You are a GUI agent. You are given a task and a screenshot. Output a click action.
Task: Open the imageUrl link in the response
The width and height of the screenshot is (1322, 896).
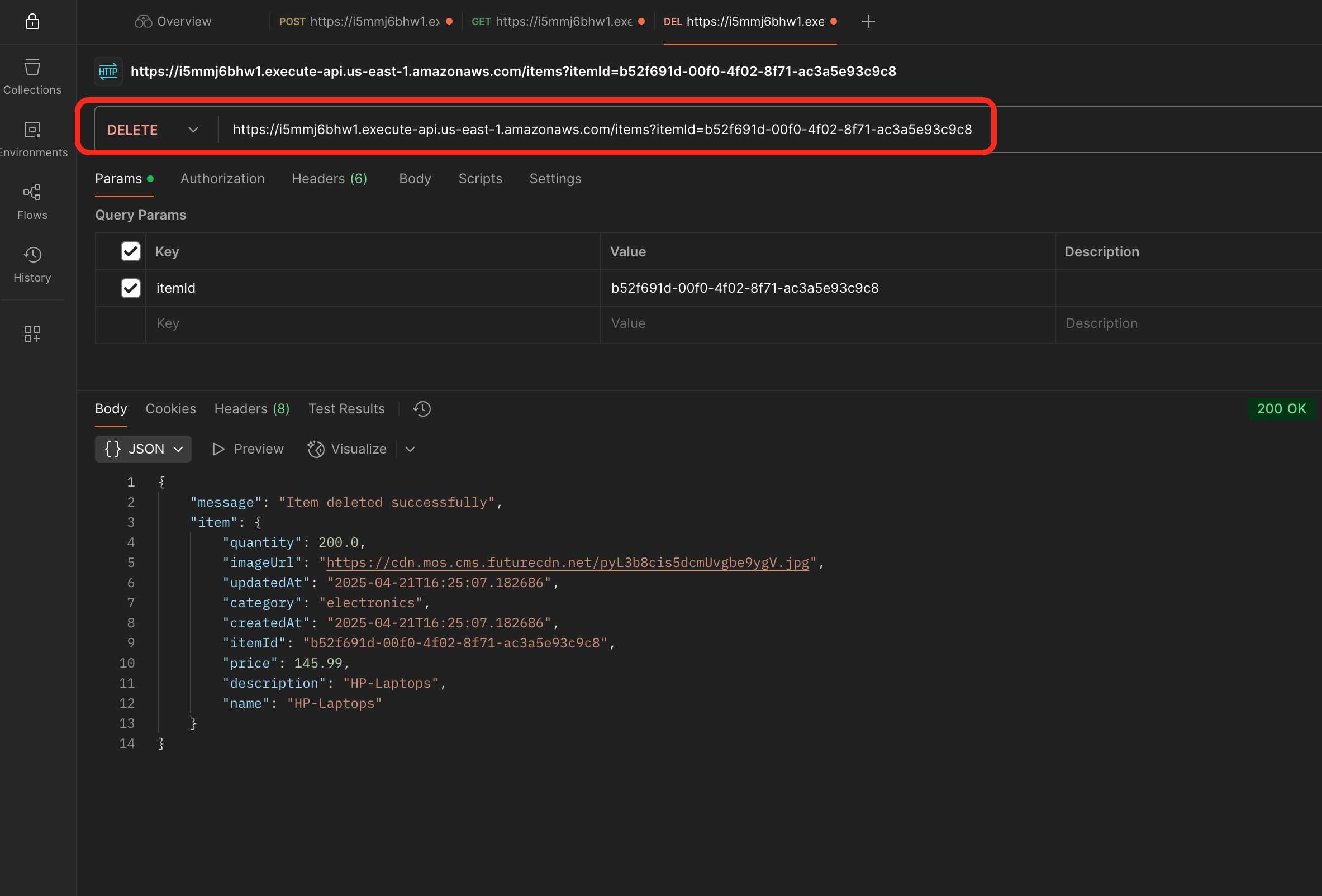pyautogui.click(x=567, y=563)
